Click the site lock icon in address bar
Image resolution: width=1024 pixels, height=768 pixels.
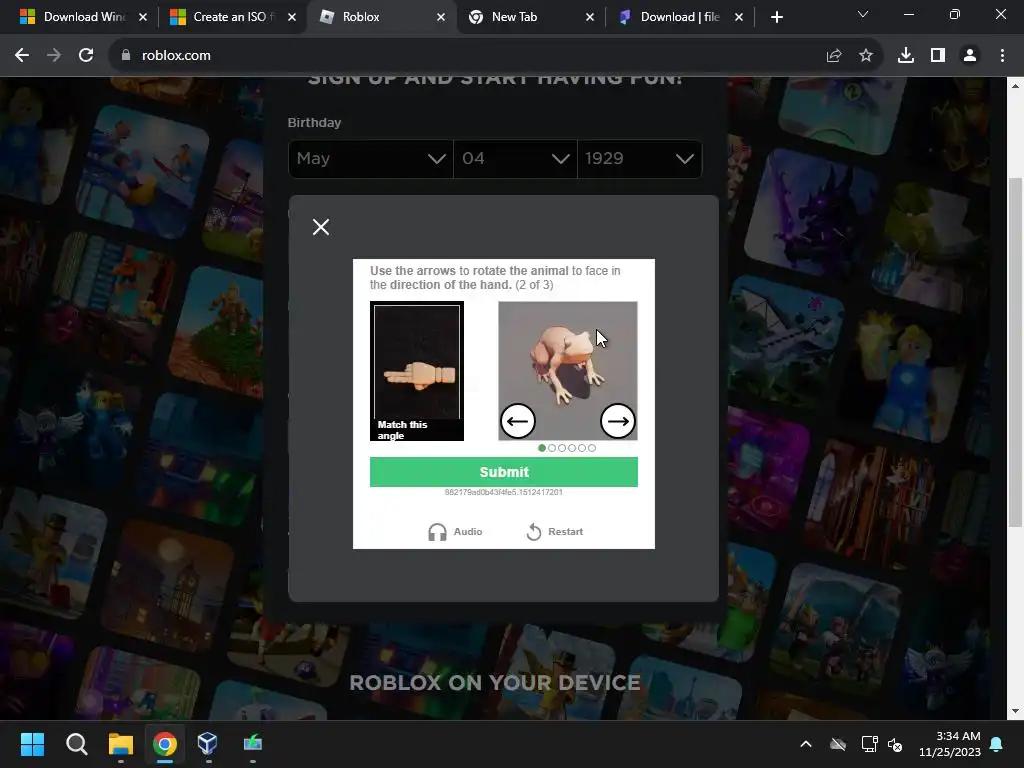125,56
